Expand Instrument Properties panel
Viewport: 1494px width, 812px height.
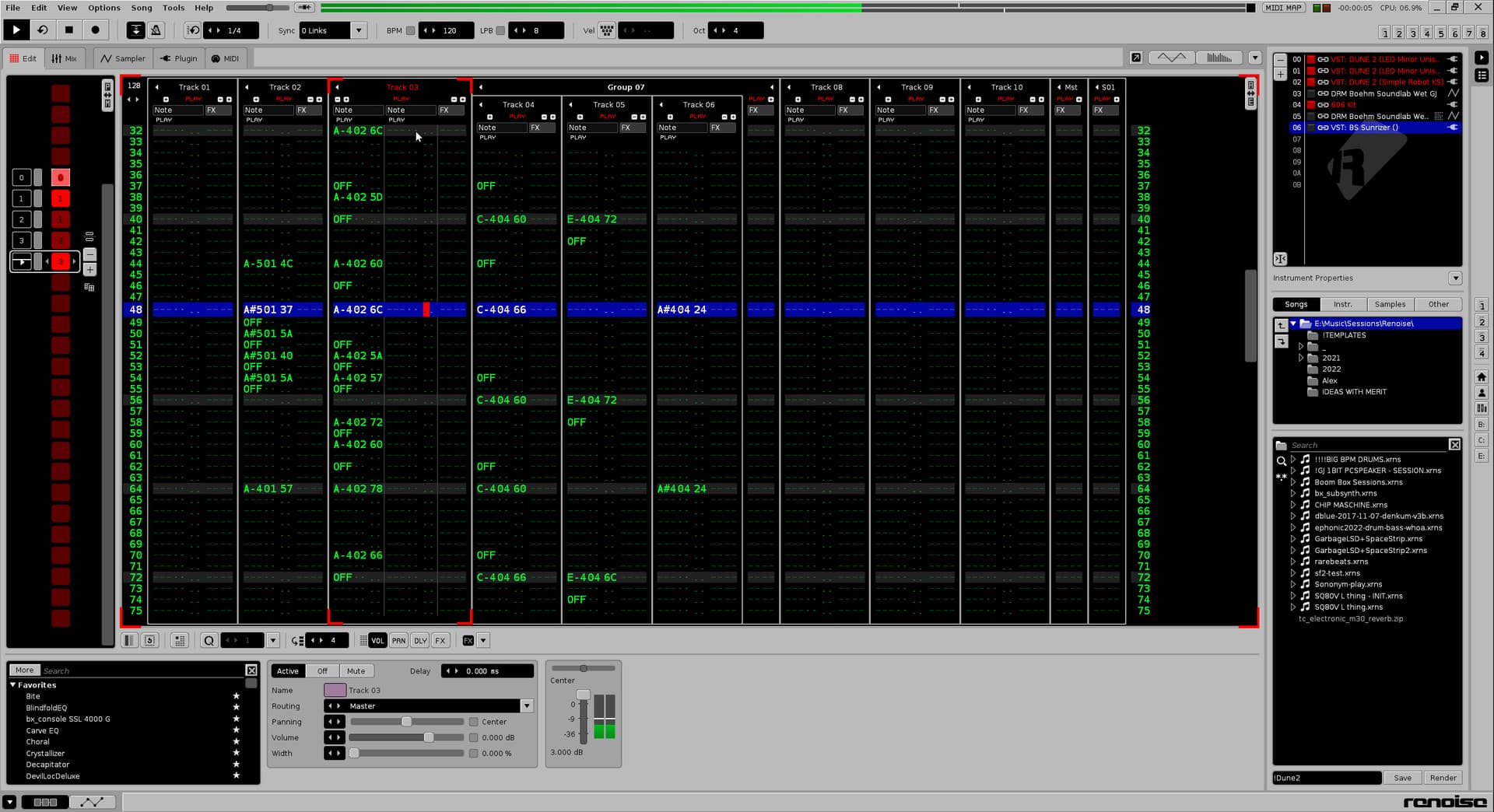[x=1455, y=278]
